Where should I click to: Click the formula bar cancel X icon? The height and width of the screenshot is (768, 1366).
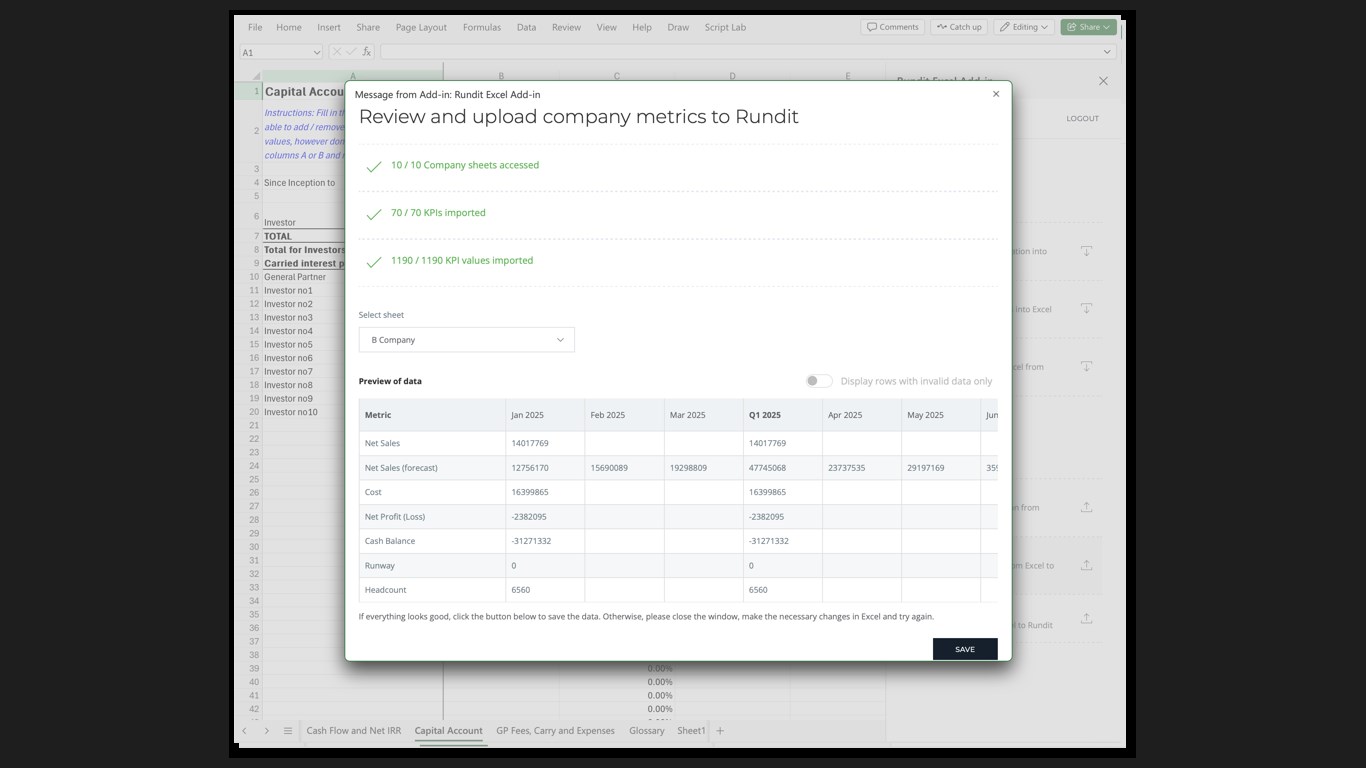pos(337,52)
